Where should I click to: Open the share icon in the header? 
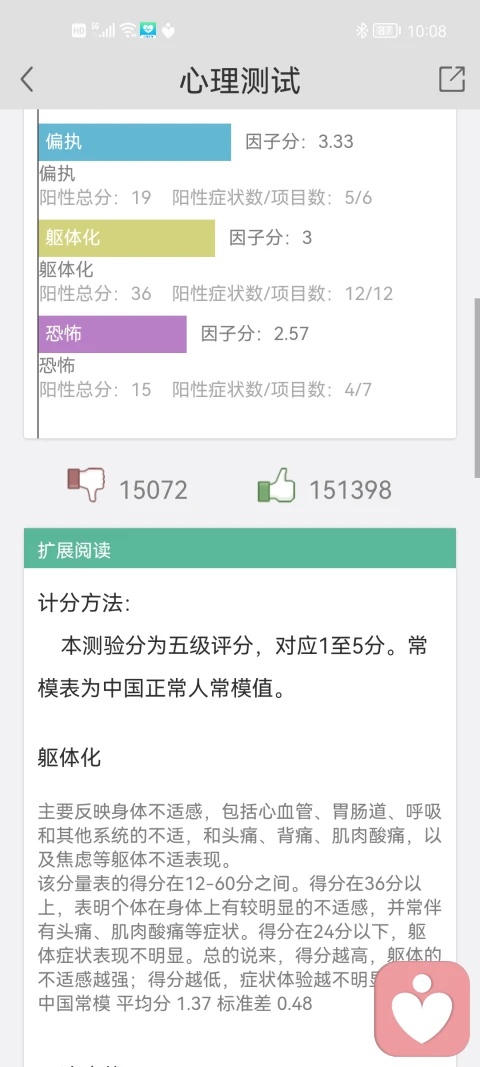tap(451, 79)
